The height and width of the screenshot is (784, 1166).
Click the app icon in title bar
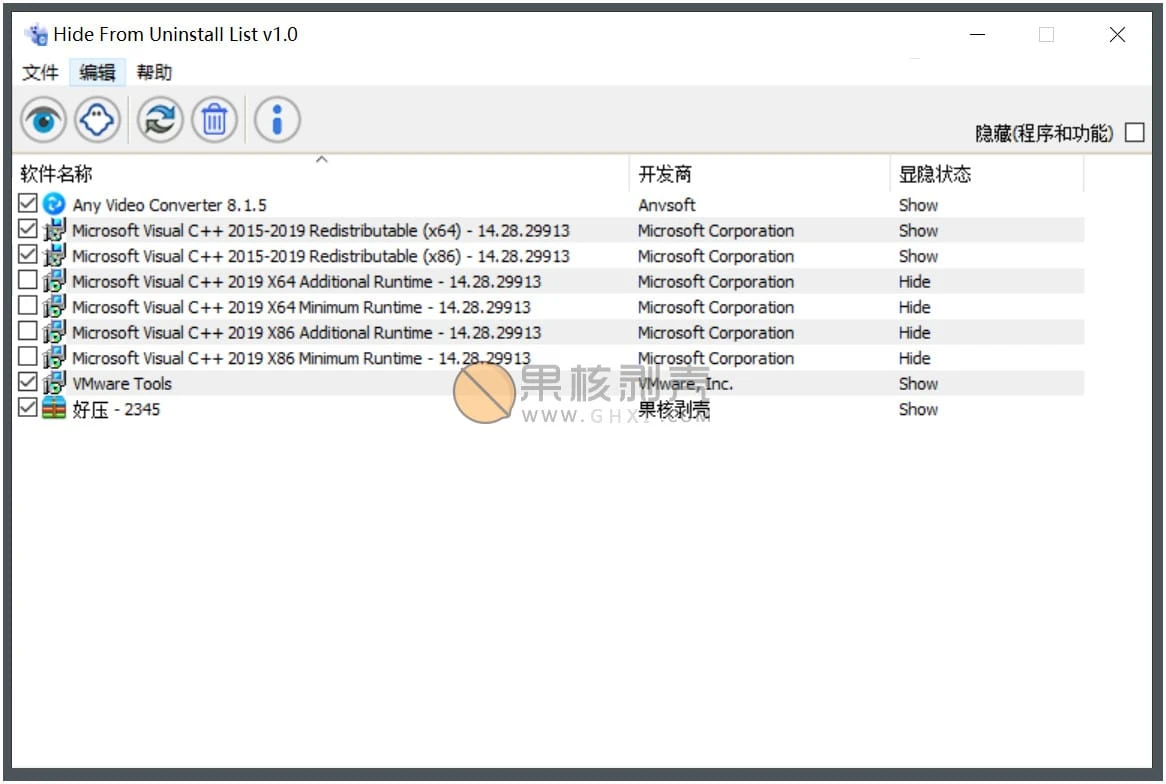tap(36, 34)
